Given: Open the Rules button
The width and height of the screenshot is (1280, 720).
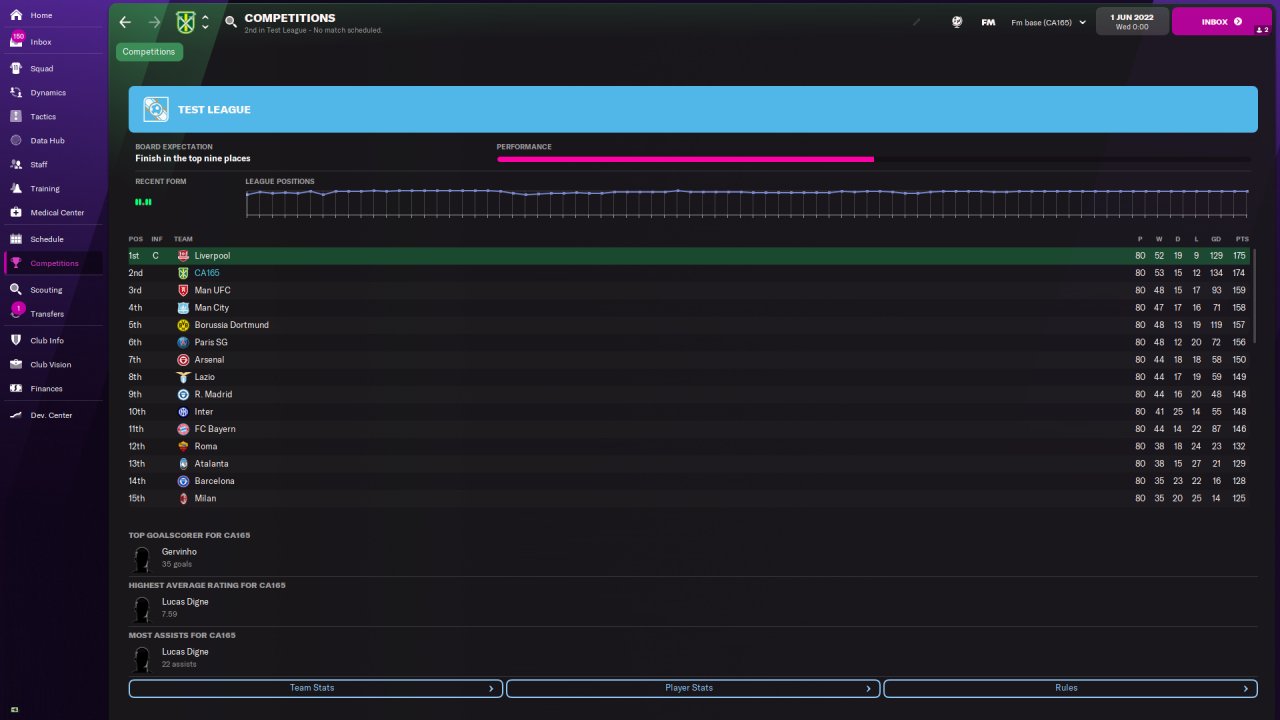Looking at the screenshot, I should click(x=1070, y=688).
